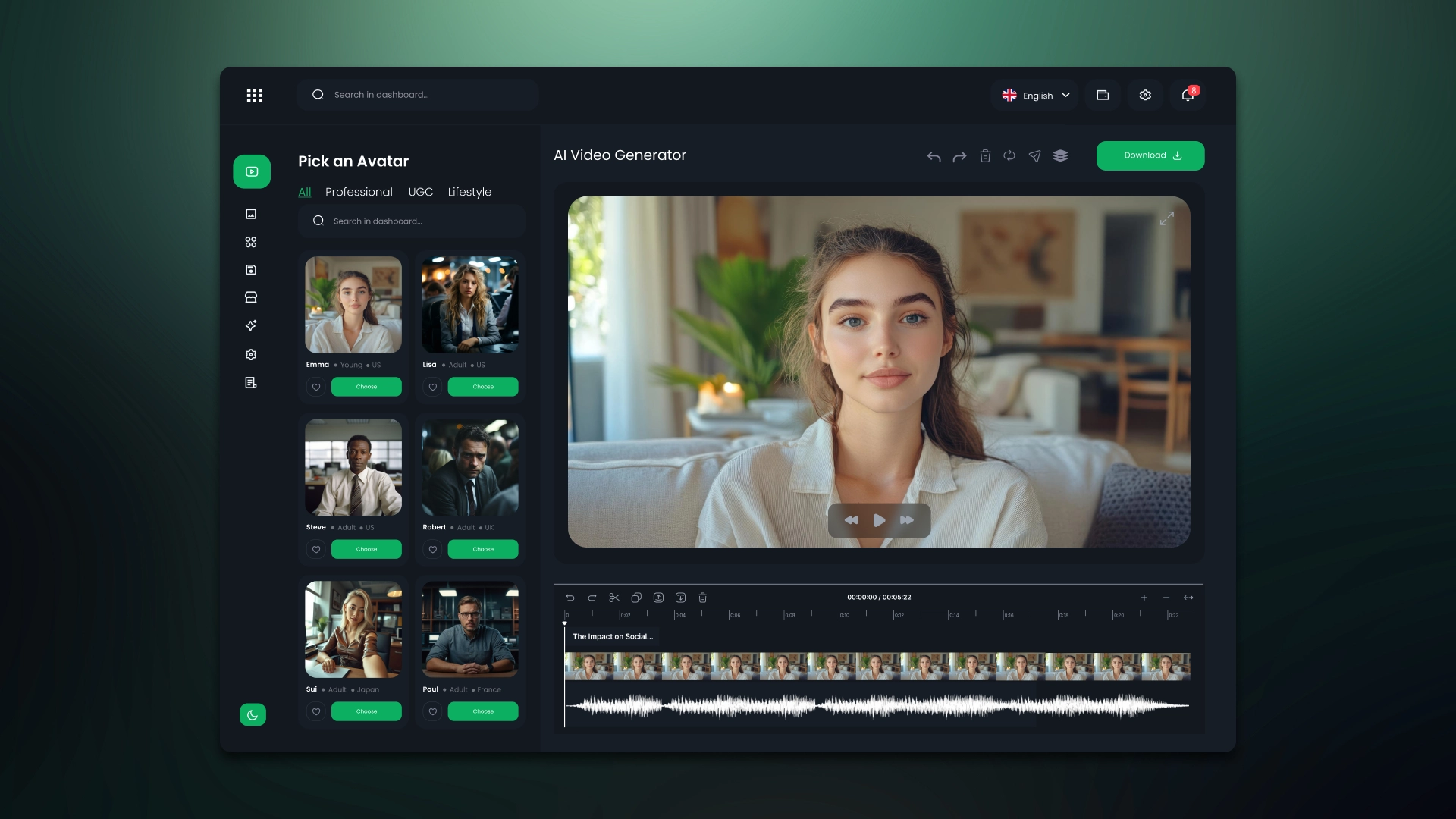Open the notifications bell
Screen dimensions: 1456x819
pos(1188,95)
